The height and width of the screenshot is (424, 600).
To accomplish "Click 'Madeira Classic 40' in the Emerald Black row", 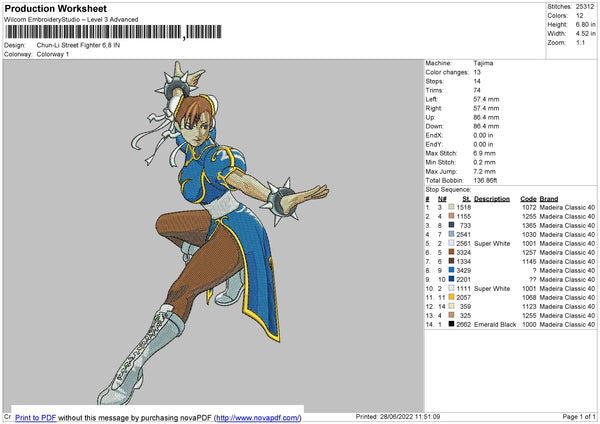I will (x=567, y=324).
